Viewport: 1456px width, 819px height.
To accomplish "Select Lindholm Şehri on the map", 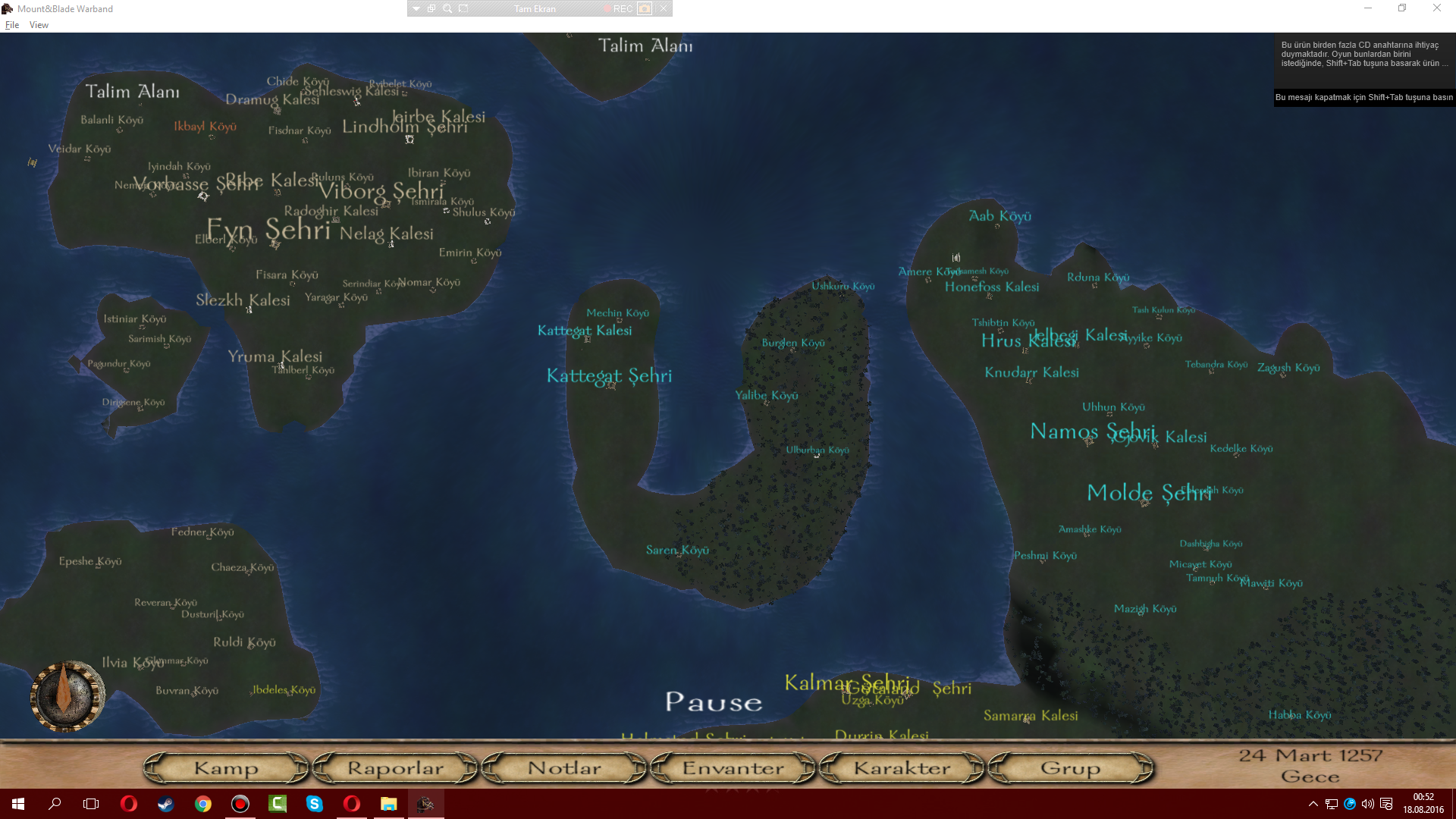I will [x=404, y=127].
